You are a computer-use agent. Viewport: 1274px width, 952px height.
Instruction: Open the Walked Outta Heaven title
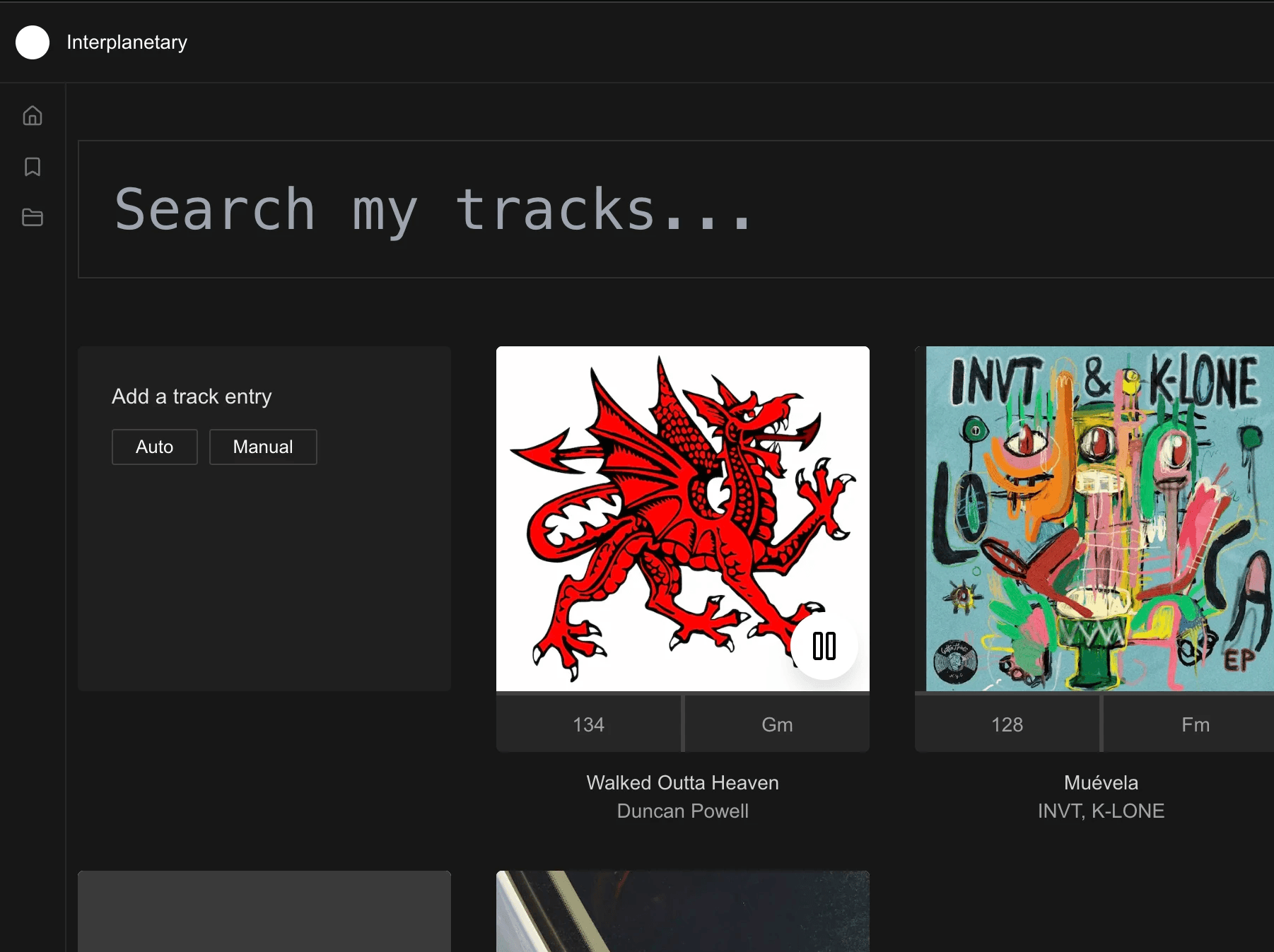coord(683,782)
